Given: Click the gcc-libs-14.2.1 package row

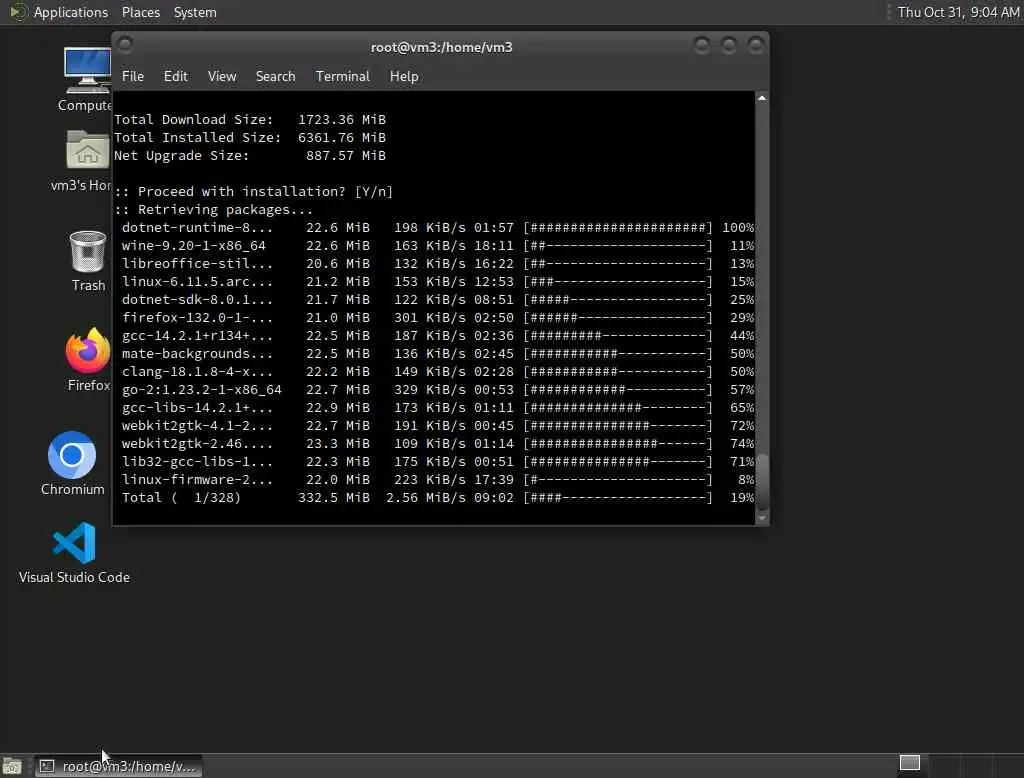Looking at the screenshot, I should [x=438, y=407].
